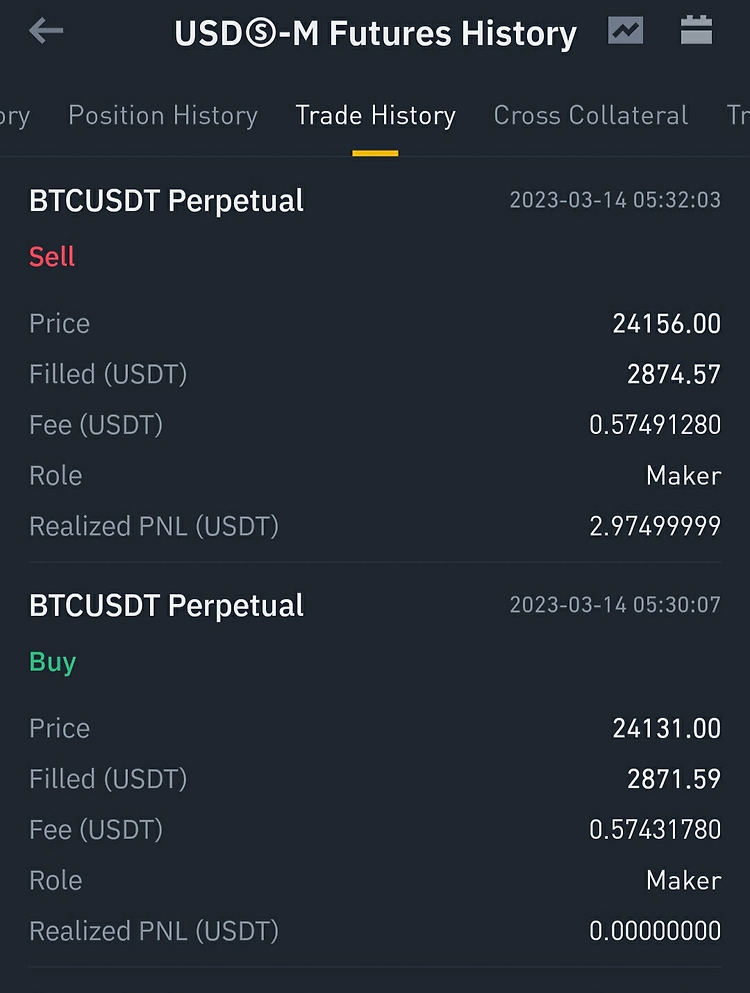Switch to Position History tab

point(163,115)
